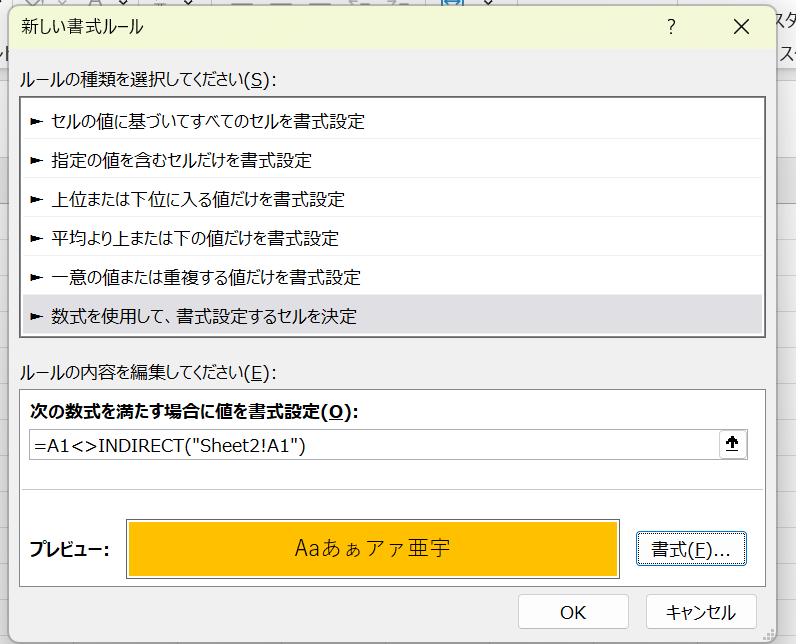
Task: Click the 次の数式を満たす場合に値を書式設定(O) label
Action: (194, 411)
